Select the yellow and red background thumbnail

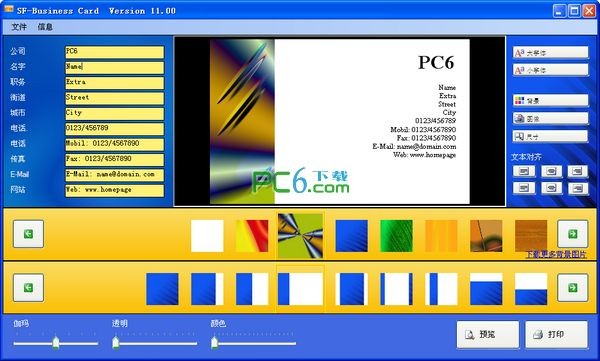click(252, 236)
